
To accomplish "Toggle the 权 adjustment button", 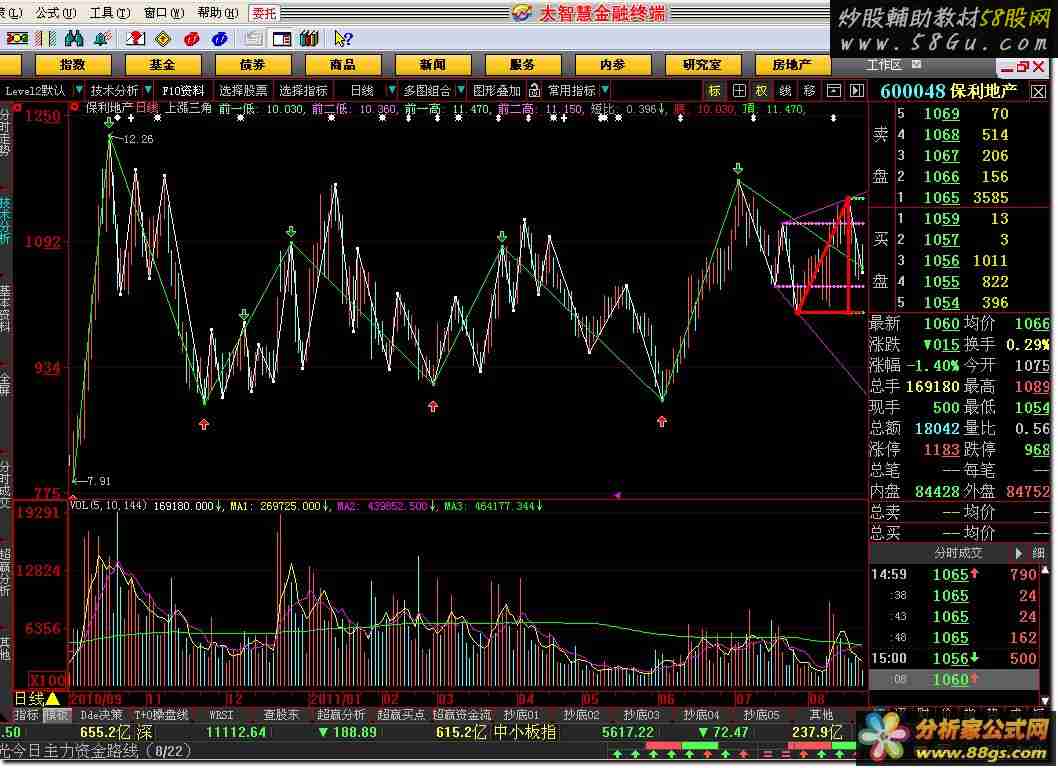I will pyautogui.click(x=761, y=90).
